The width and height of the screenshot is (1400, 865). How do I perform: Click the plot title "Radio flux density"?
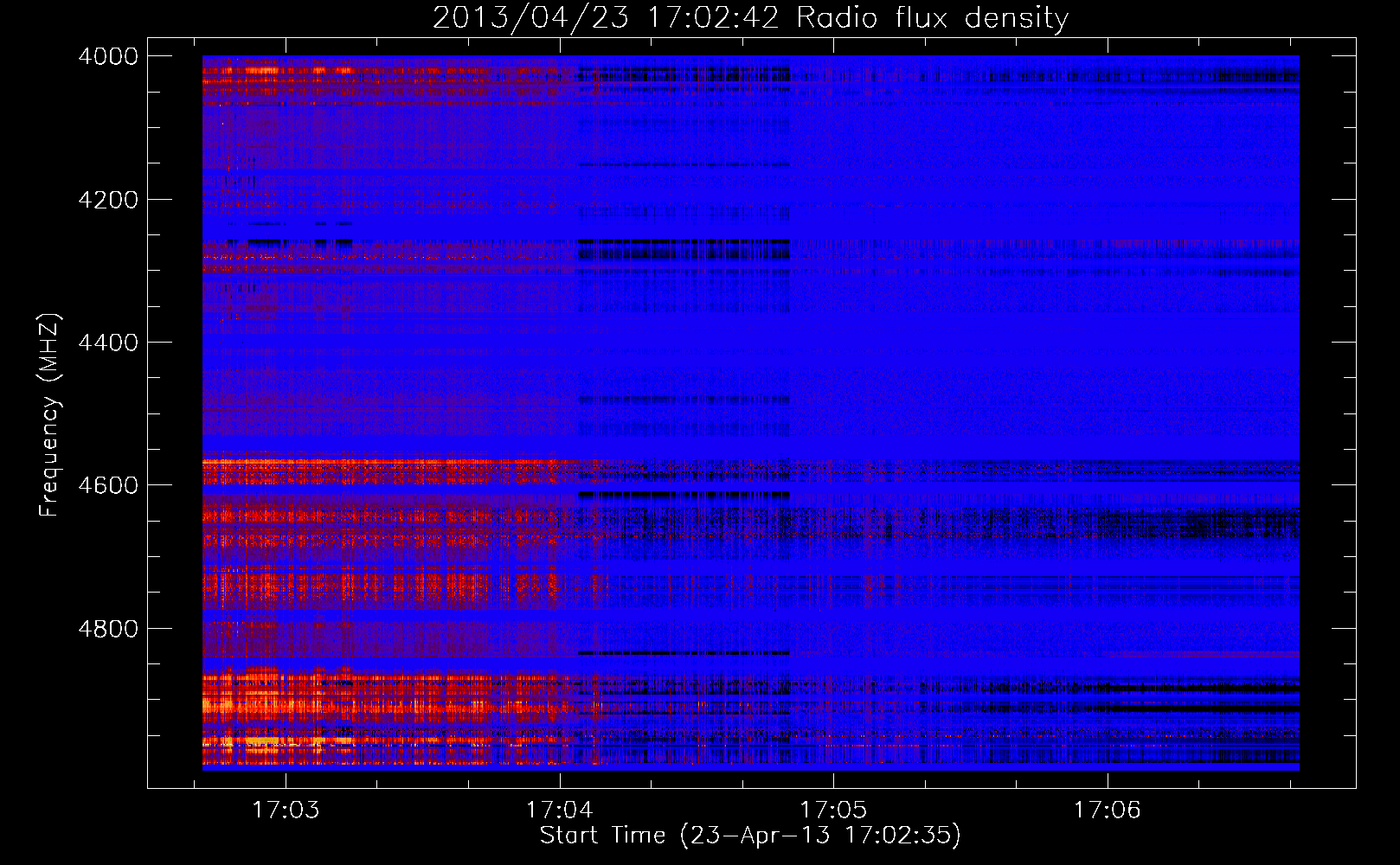(933, 18)
